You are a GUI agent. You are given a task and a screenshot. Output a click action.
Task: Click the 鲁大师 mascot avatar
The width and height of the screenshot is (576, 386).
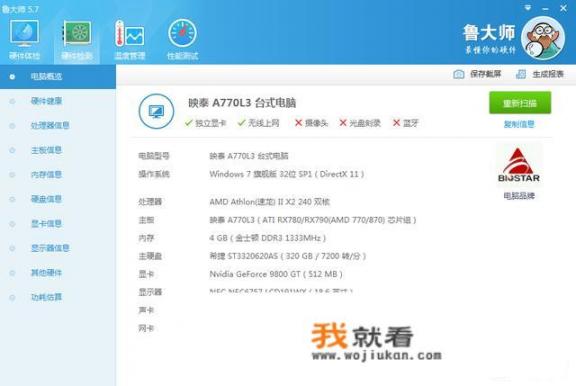[543, 38]
